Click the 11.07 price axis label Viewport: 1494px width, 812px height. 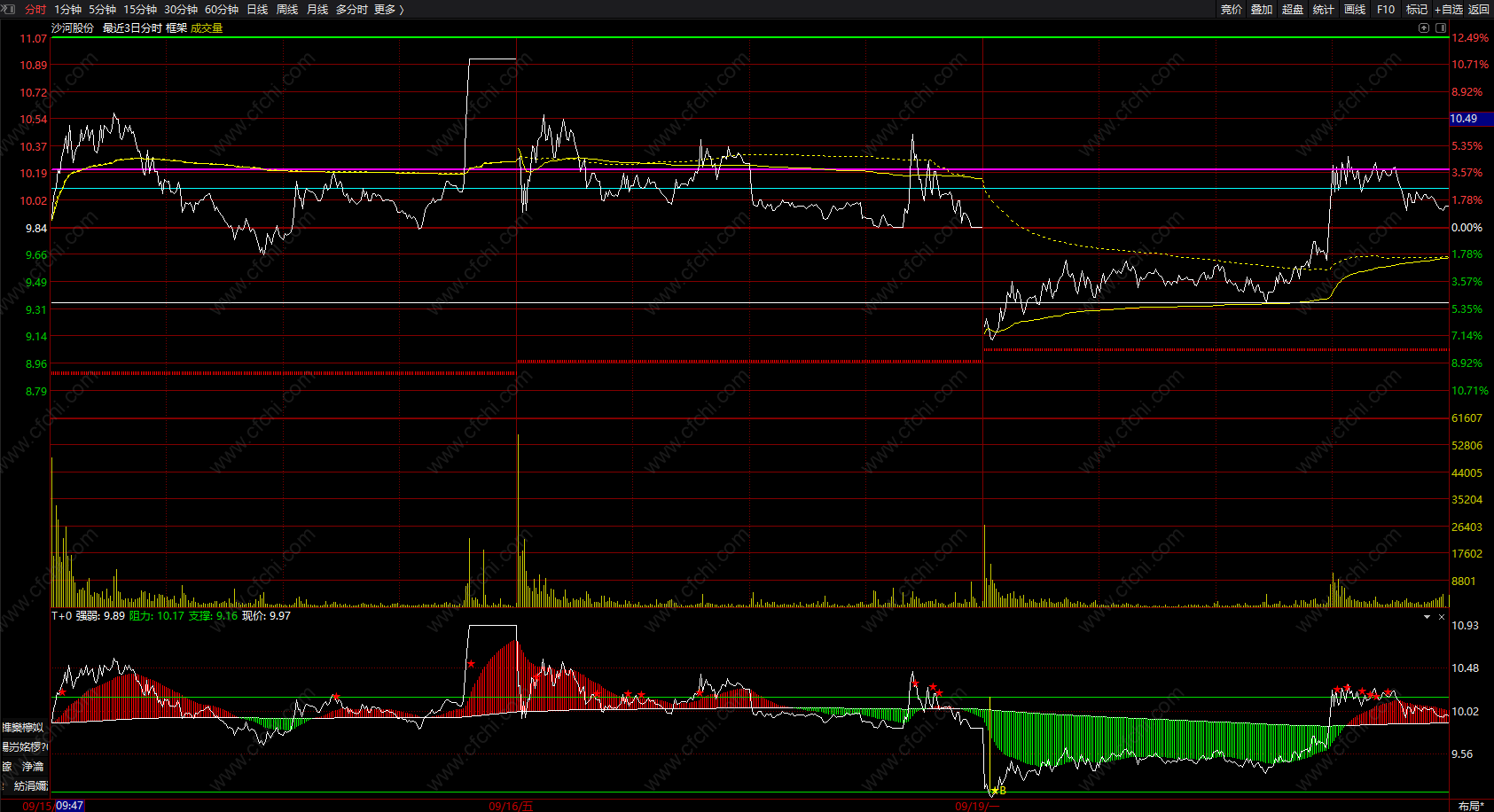(x=34, y=39)
